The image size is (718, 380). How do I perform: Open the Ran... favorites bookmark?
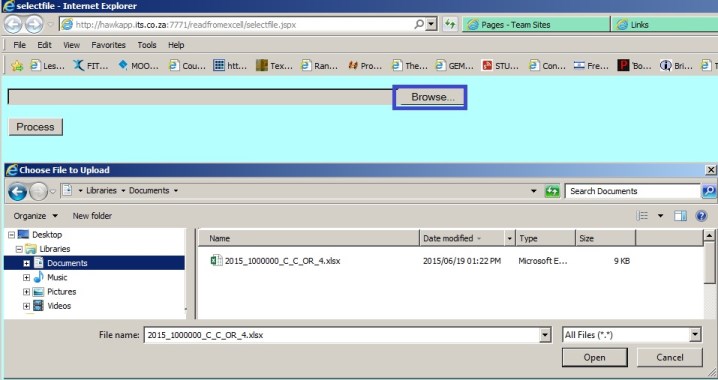coord(319,66)
